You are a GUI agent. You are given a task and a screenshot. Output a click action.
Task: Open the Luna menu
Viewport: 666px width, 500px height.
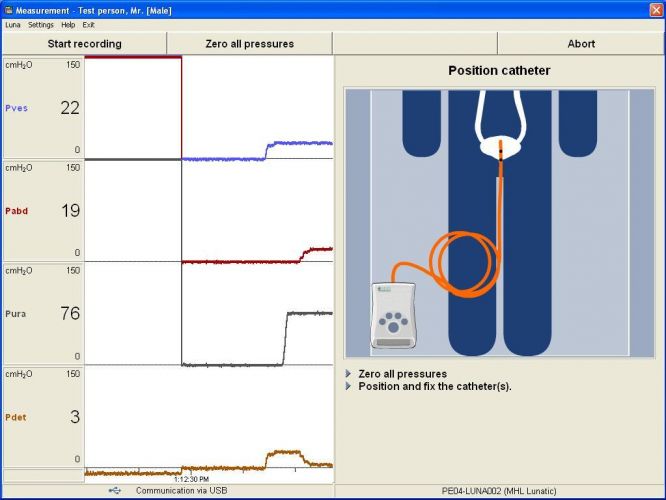13,24
